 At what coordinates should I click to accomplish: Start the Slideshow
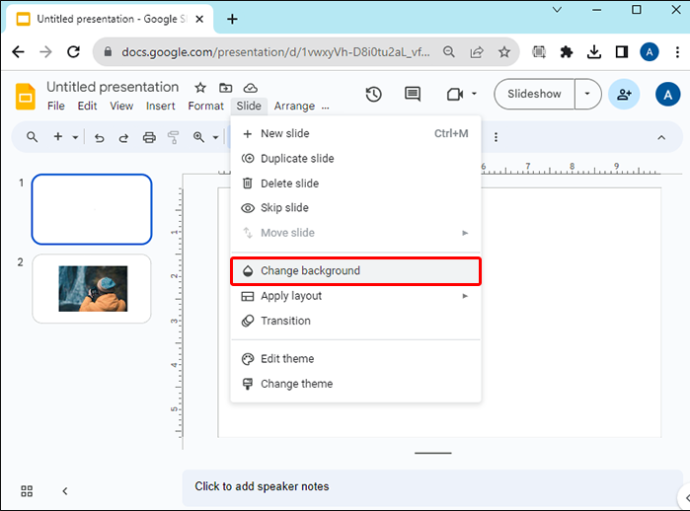[534, 94]
